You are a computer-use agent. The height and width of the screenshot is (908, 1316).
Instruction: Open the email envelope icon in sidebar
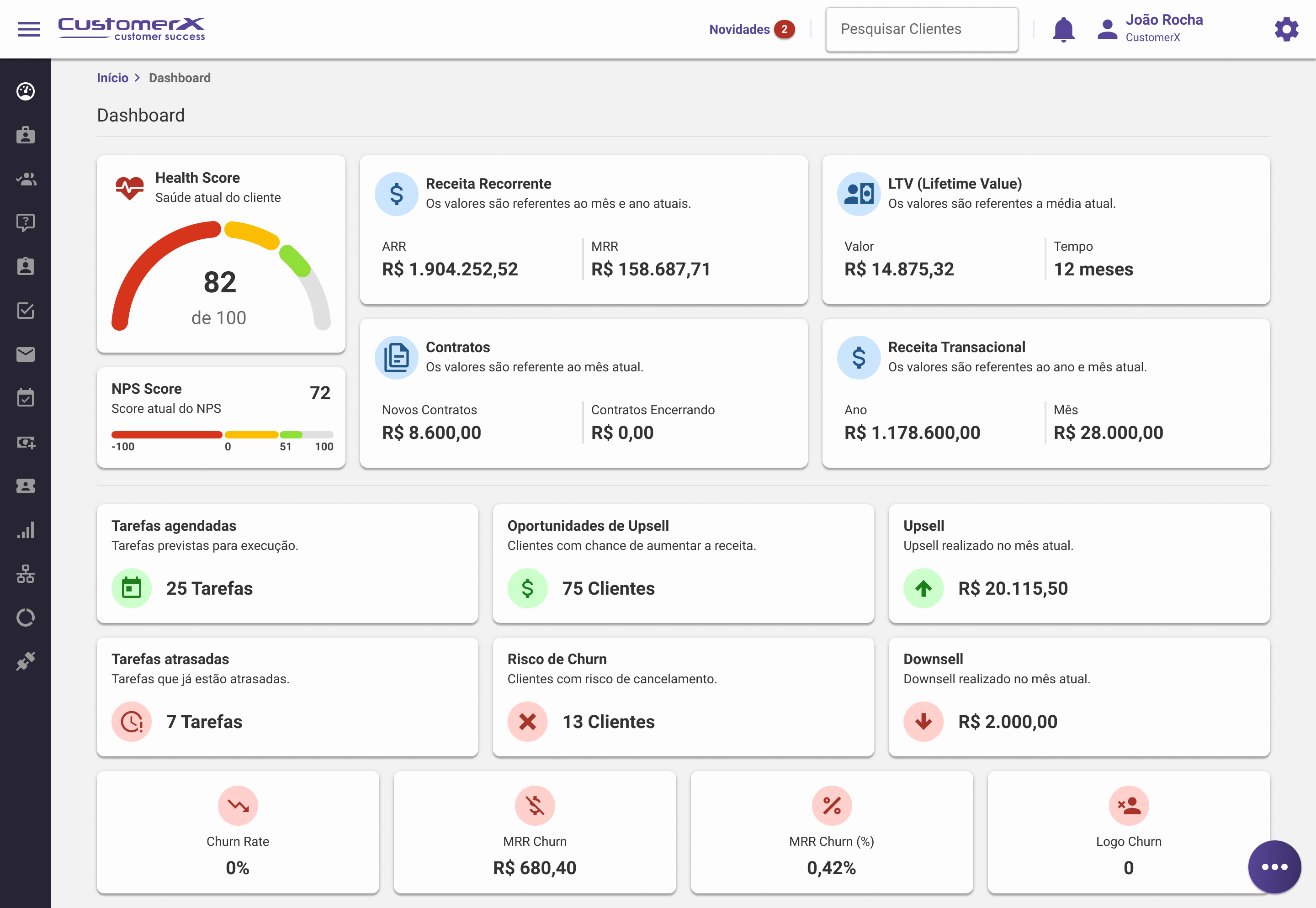tap(26, 354)
